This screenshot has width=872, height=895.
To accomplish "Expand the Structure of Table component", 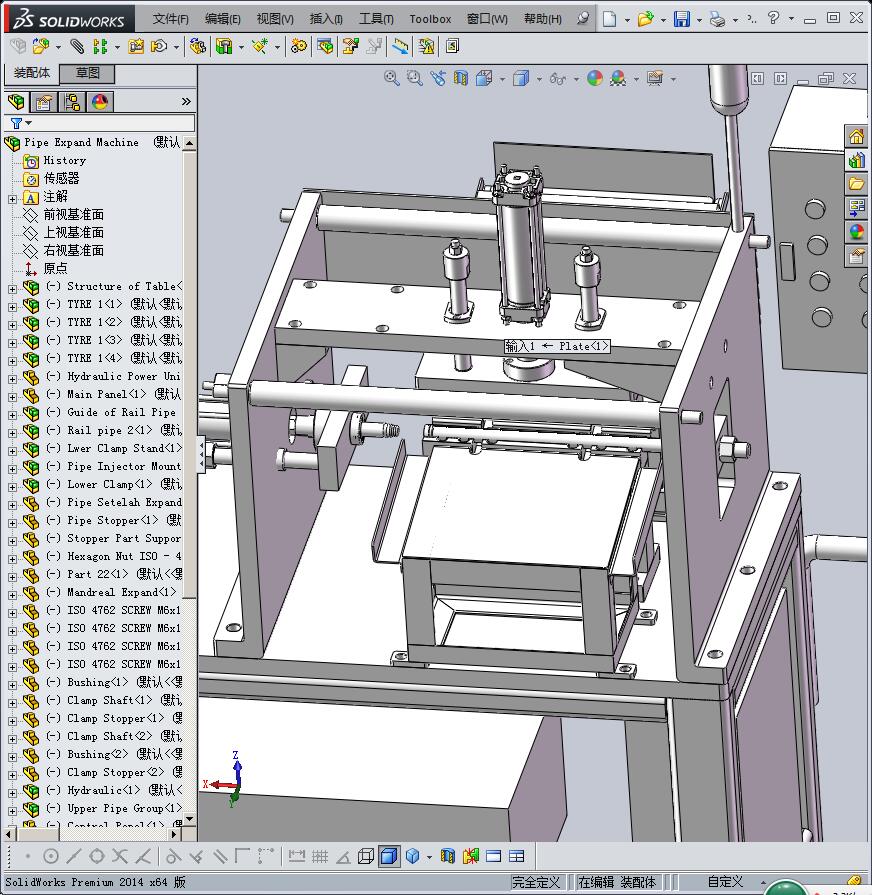I will point(12,287).
